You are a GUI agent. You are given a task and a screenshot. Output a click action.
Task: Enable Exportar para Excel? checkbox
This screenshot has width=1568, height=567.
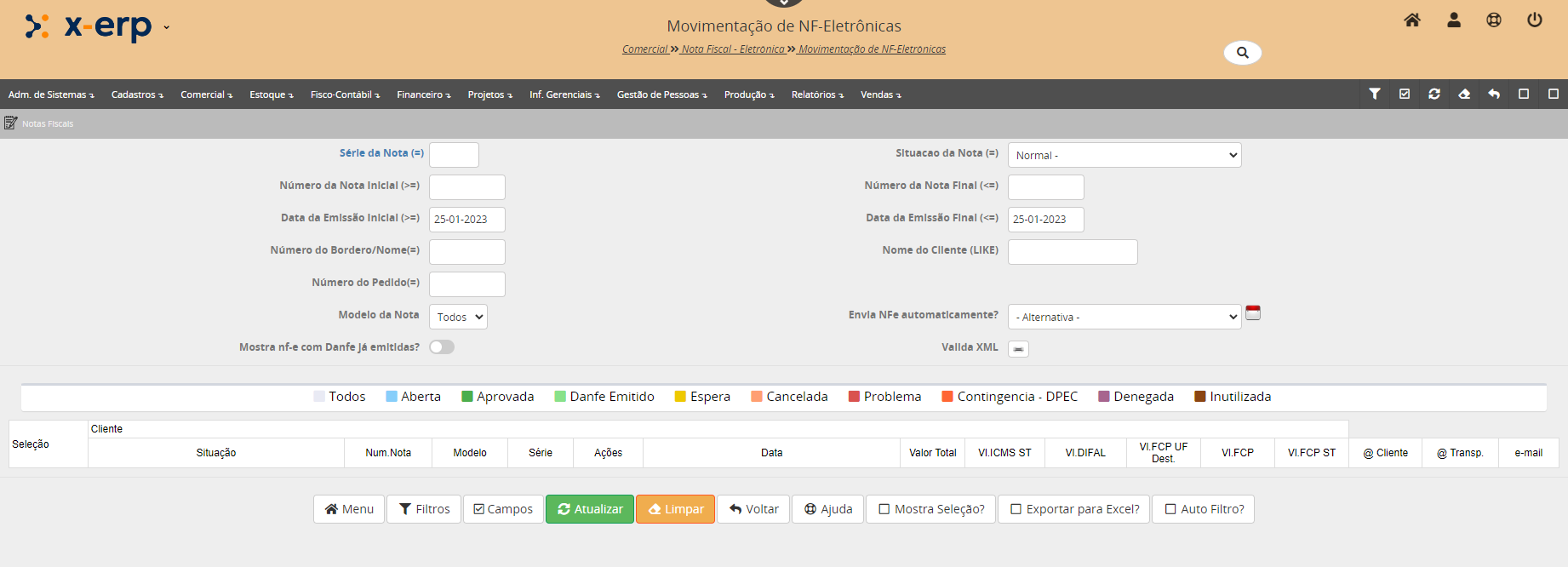(x=1016, y=509)
